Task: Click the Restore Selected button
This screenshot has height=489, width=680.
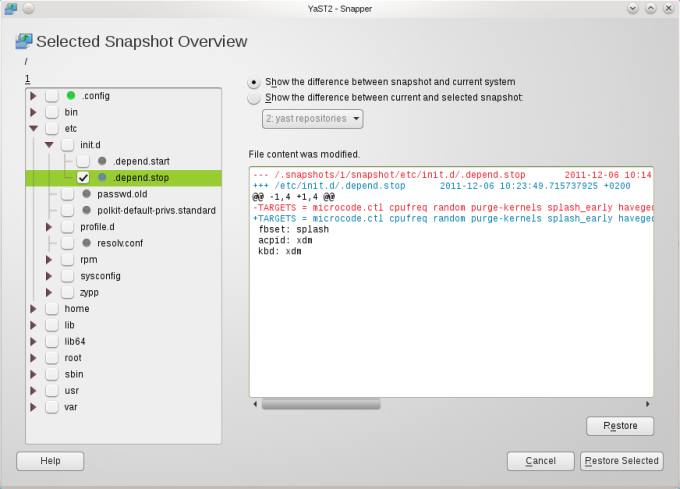Action: click(620, 461)
